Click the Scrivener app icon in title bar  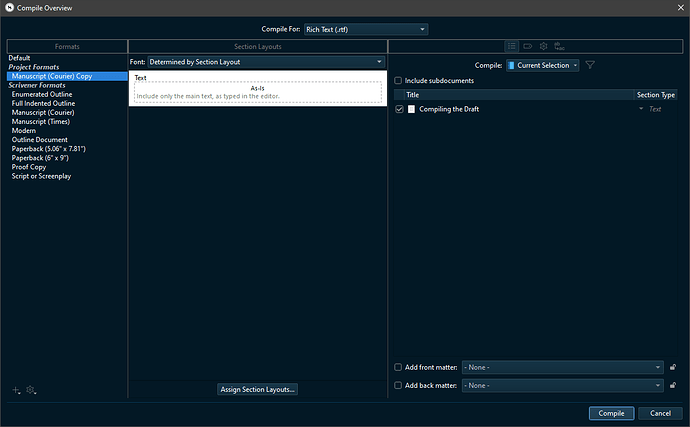[9, 7]
